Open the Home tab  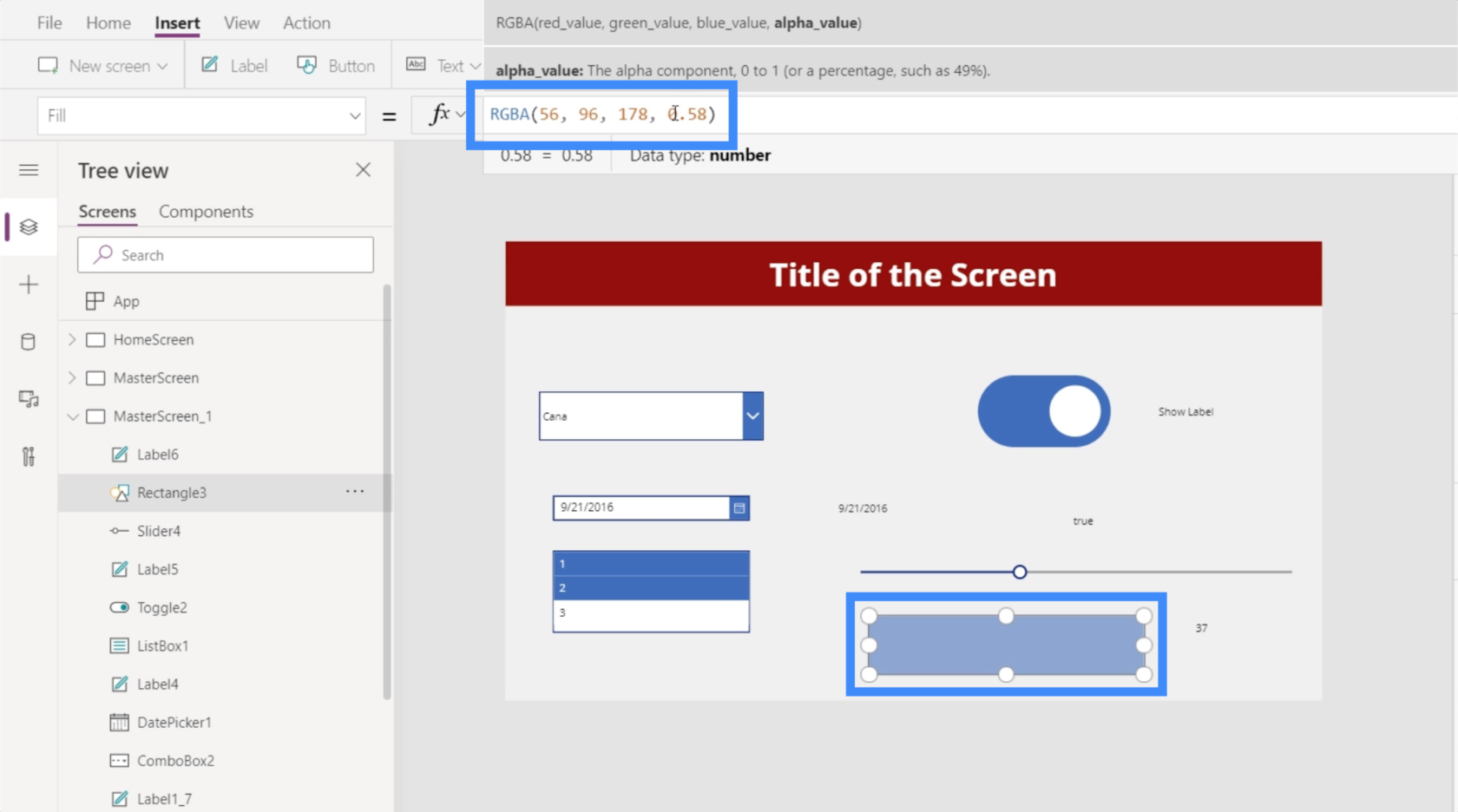coord(108,23)
